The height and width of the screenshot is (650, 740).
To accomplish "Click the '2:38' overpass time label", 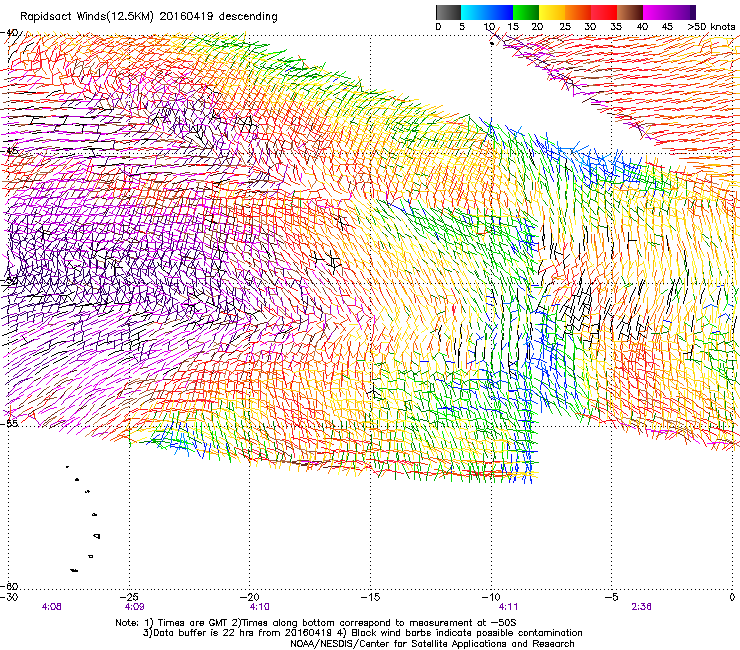I will pos(641,607).
